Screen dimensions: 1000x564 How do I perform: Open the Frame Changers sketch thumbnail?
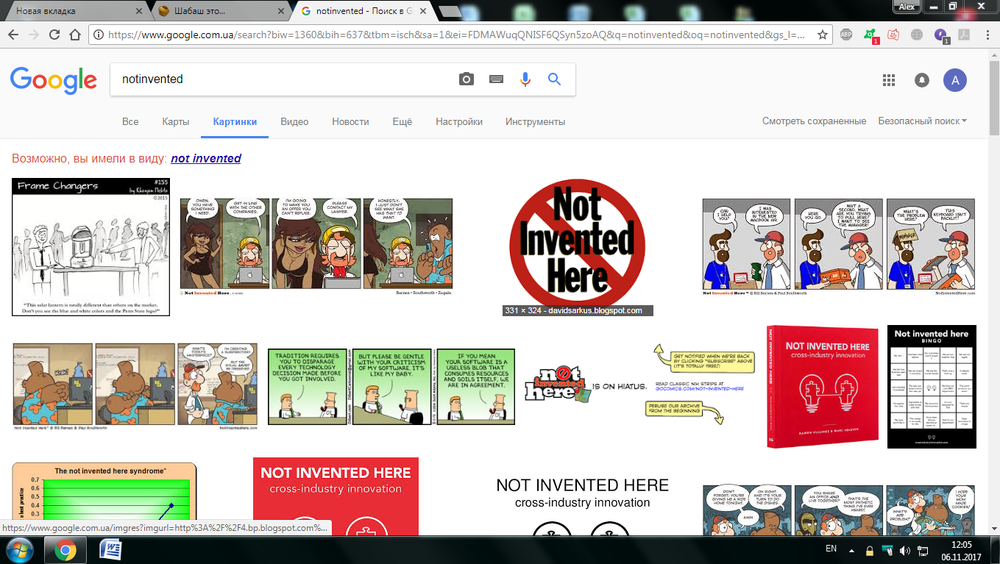pos(91,247)
